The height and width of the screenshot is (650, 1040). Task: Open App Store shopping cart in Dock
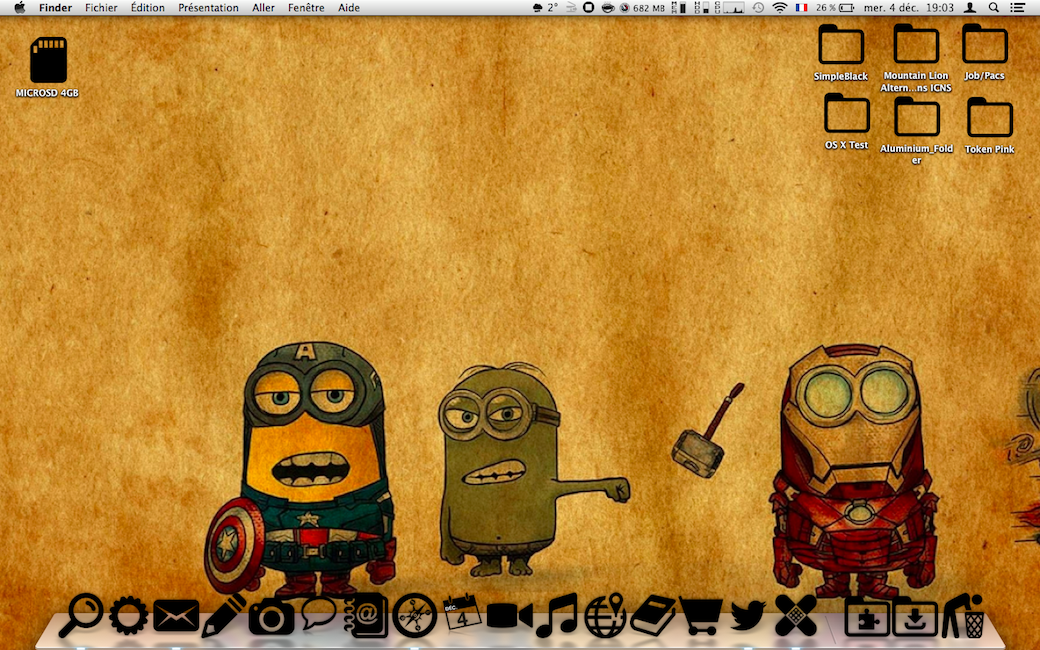pos(700,616)
